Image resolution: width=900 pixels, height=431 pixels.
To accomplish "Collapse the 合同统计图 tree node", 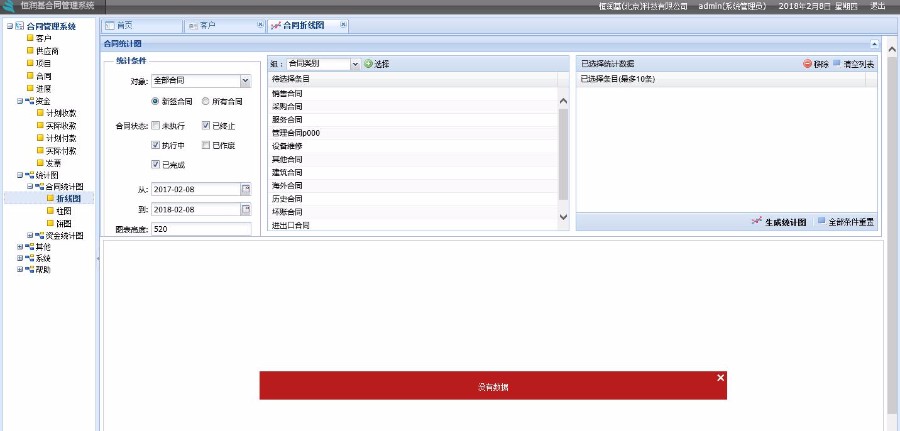I will point(30,187).
